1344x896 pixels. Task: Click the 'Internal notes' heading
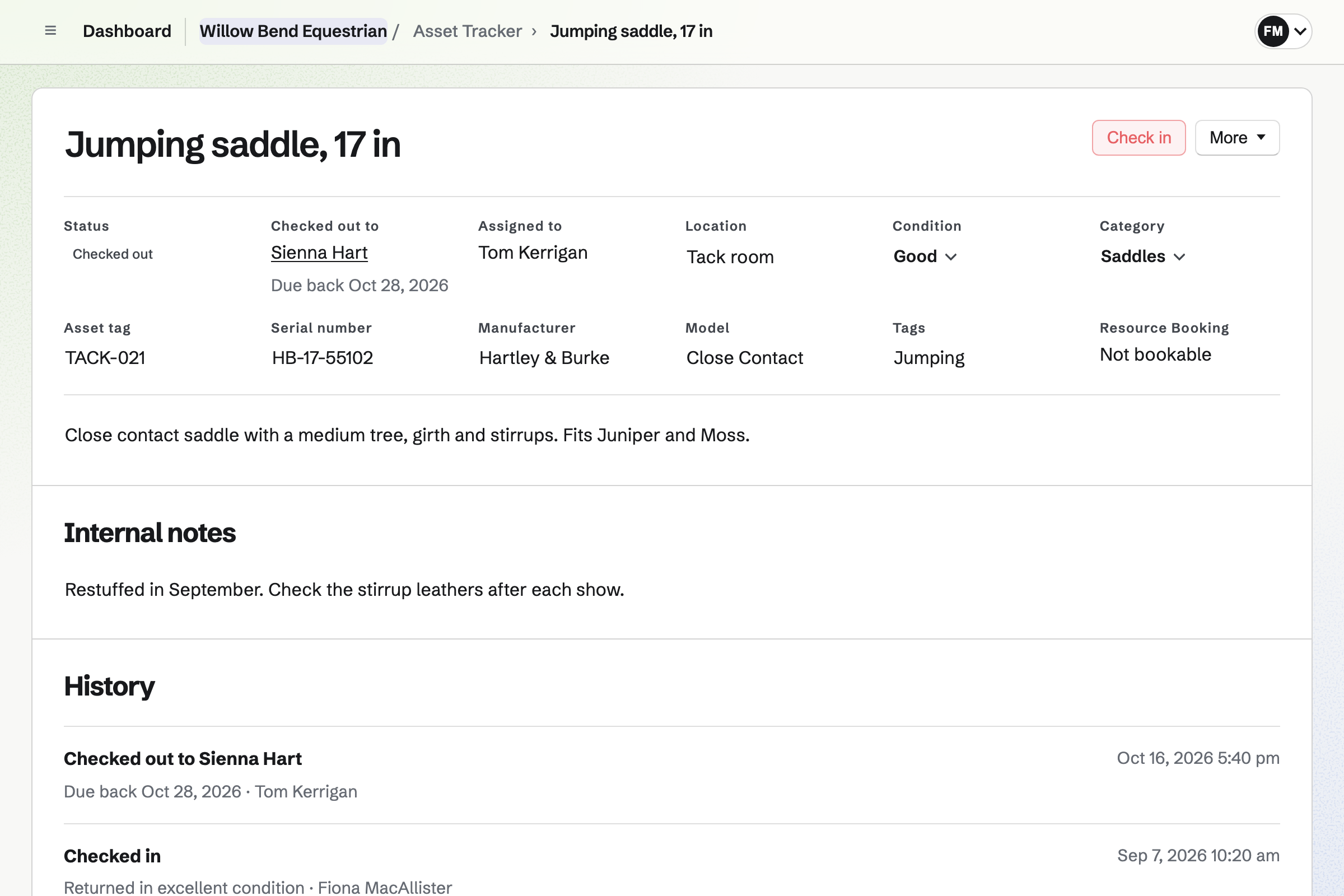click(x=150, y=533)
